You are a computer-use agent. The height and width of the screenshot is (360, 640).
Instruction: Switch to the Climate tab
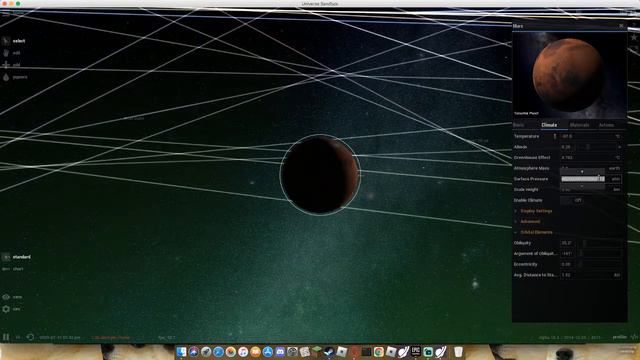(549, 125)
